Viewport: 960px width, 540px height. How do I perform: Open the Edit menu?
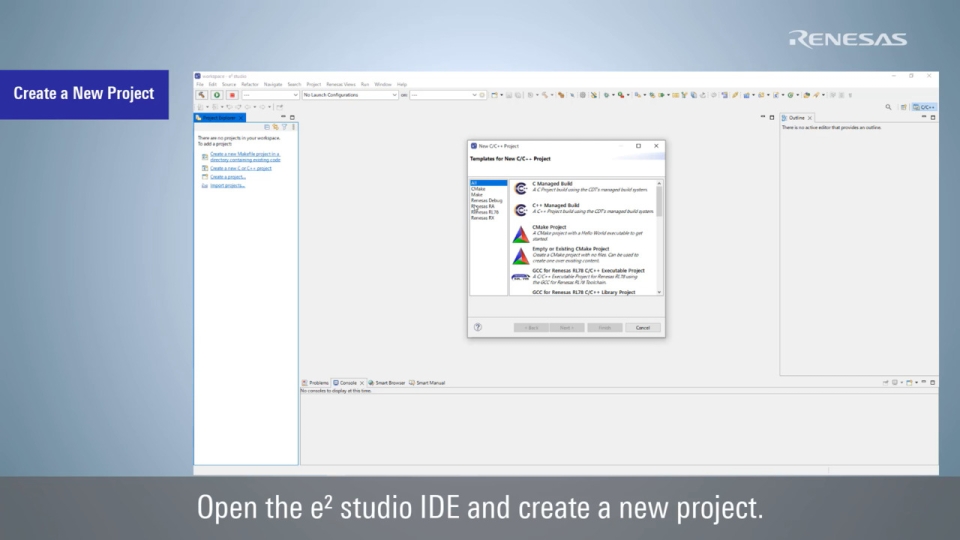212,84
